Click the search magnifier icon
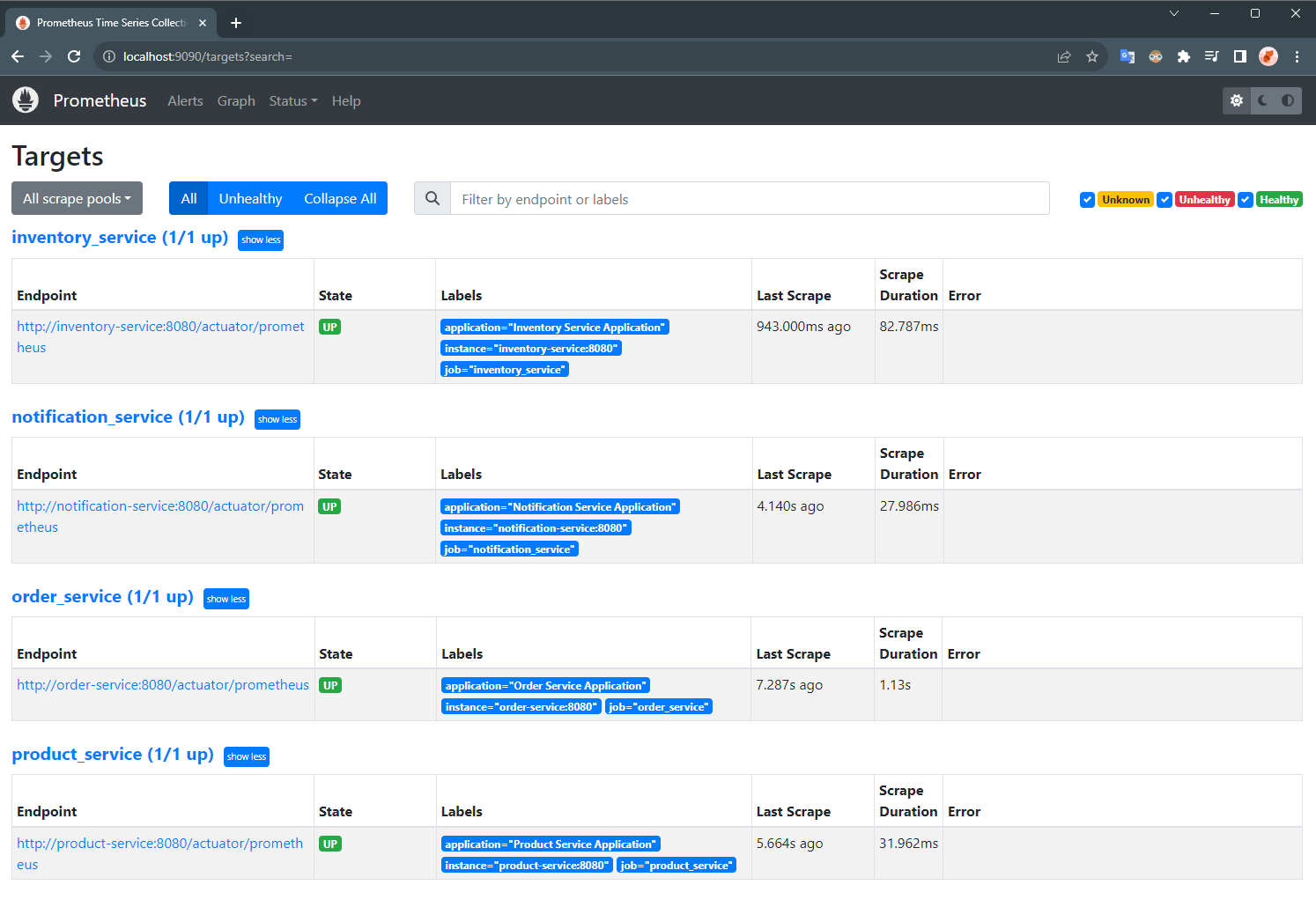 click(x=433, y=198)
